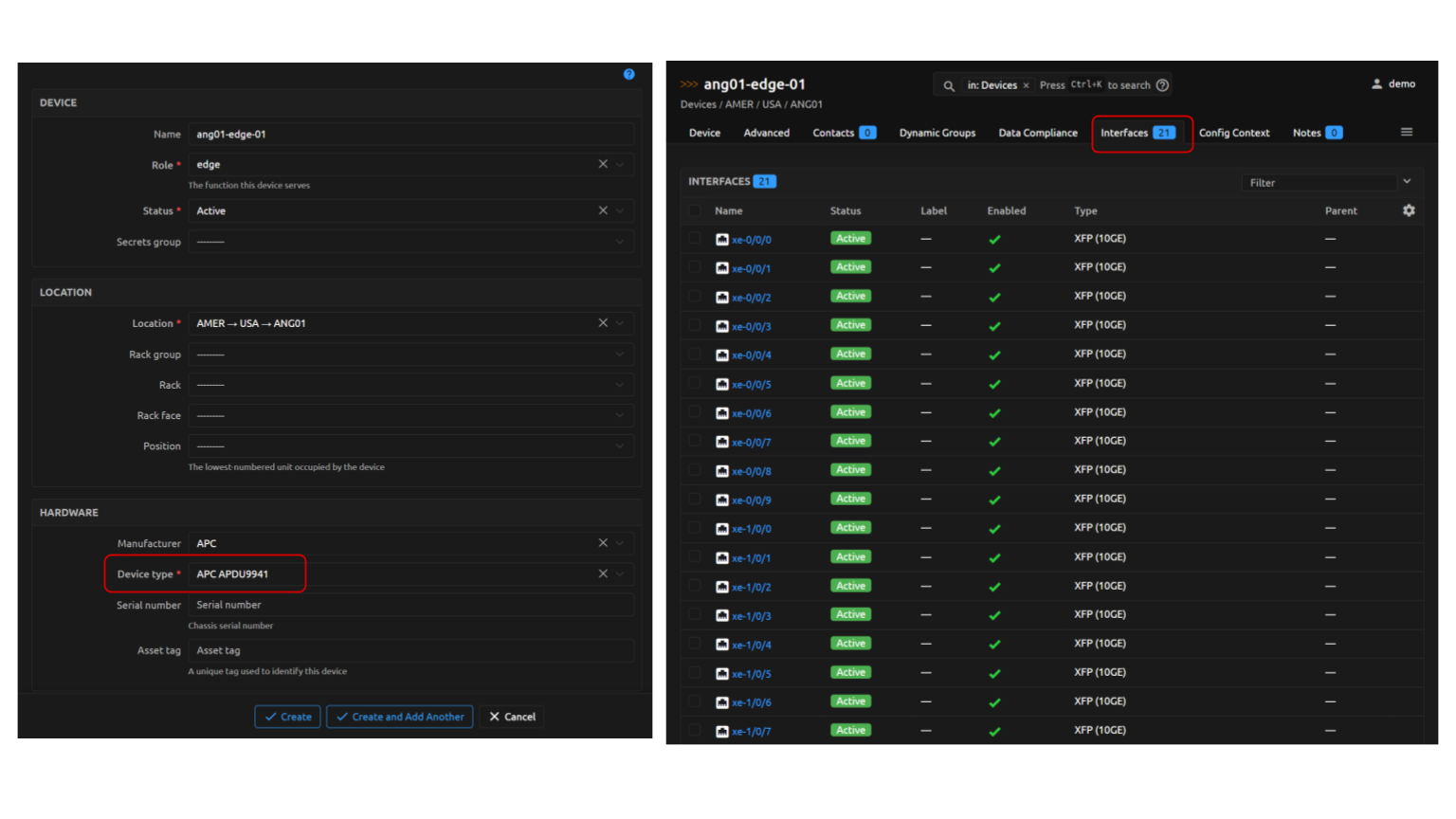
Task: Click the demo user profile icon
Action: [1376, 84]
